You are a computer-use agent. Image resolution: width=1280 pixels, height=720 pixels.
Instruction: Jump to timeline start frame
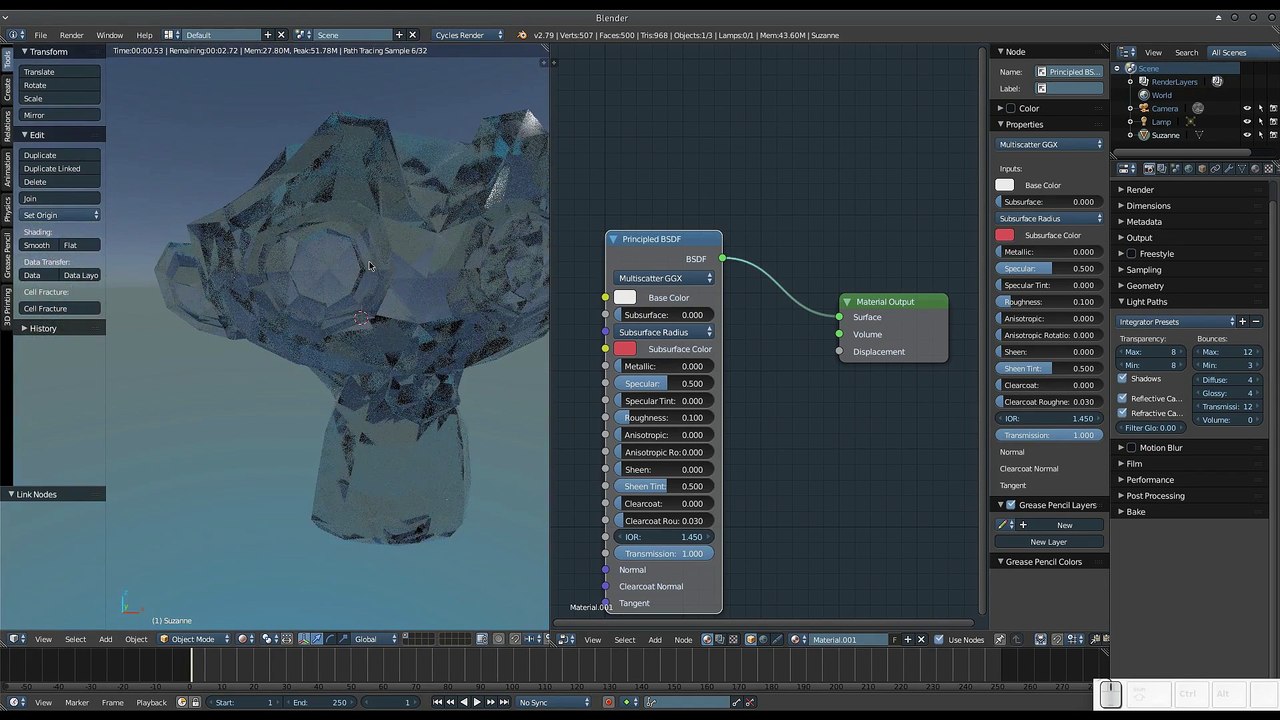(x=437, y=703)
